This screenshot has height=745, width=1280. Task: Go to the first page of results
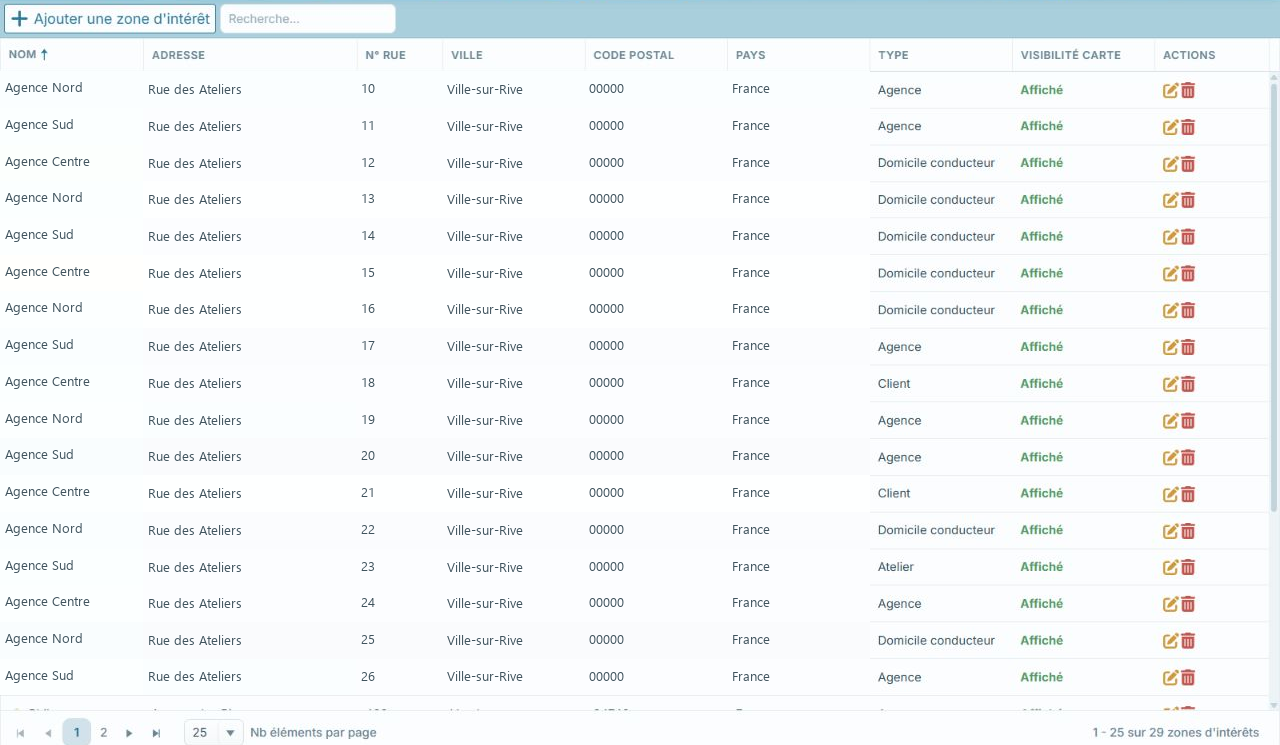[x=21, y=733]
